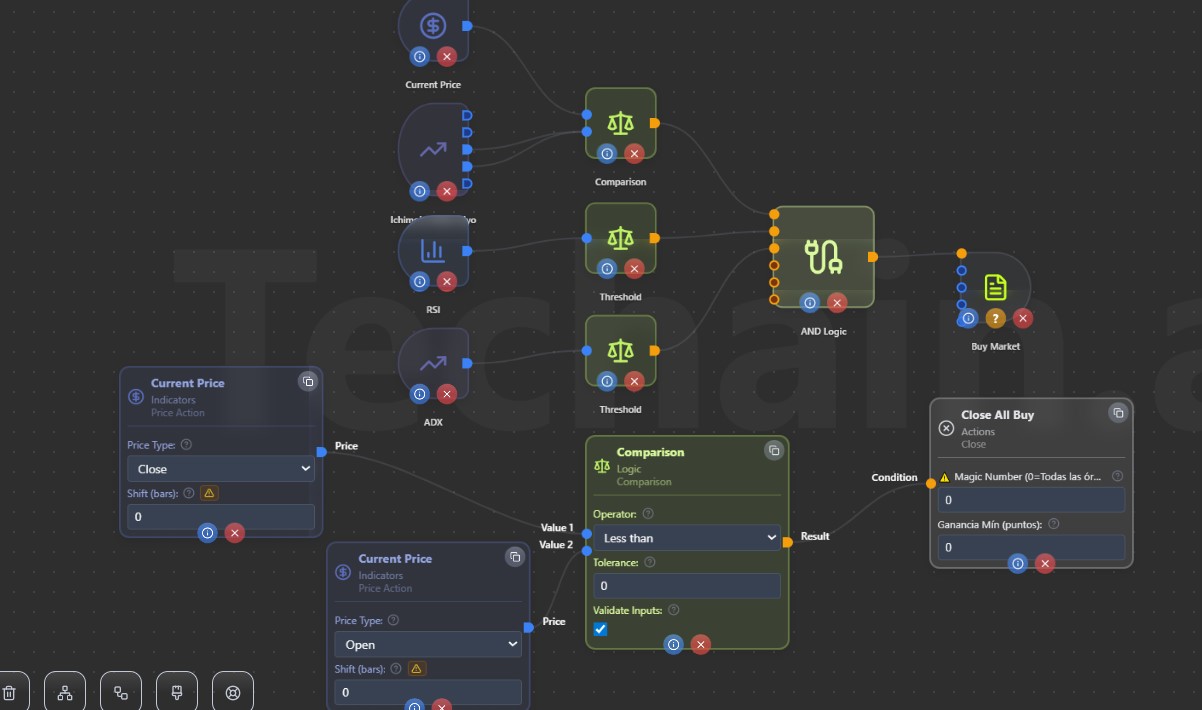Delete the RSI node with its red X

pyautogui.click(x=447, y=281)
